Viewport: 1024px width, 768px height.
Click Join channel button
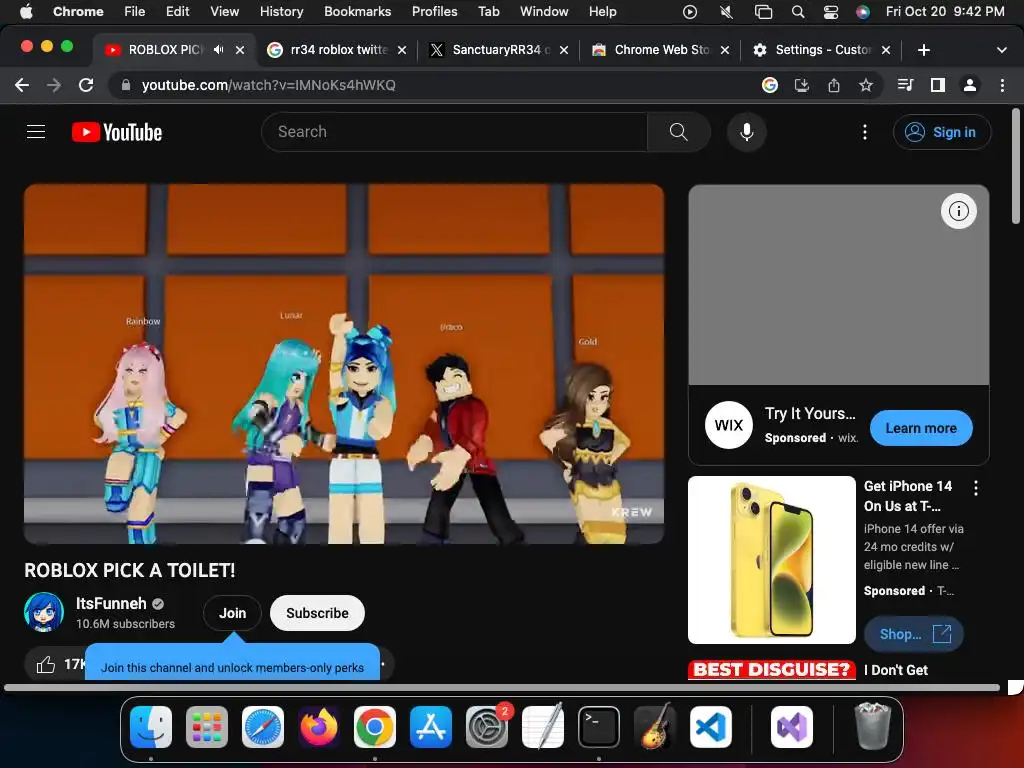[232, 613]
